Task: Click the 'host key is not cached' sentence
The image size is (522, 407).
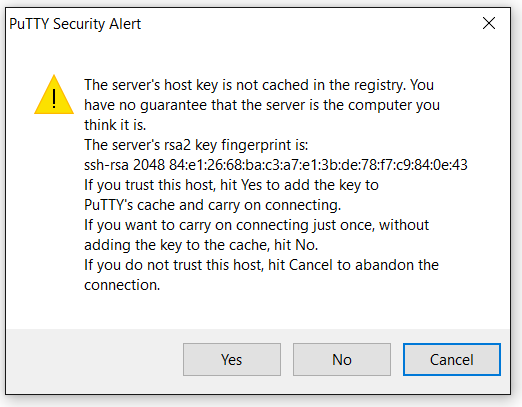Action: [x=259, y=85]
